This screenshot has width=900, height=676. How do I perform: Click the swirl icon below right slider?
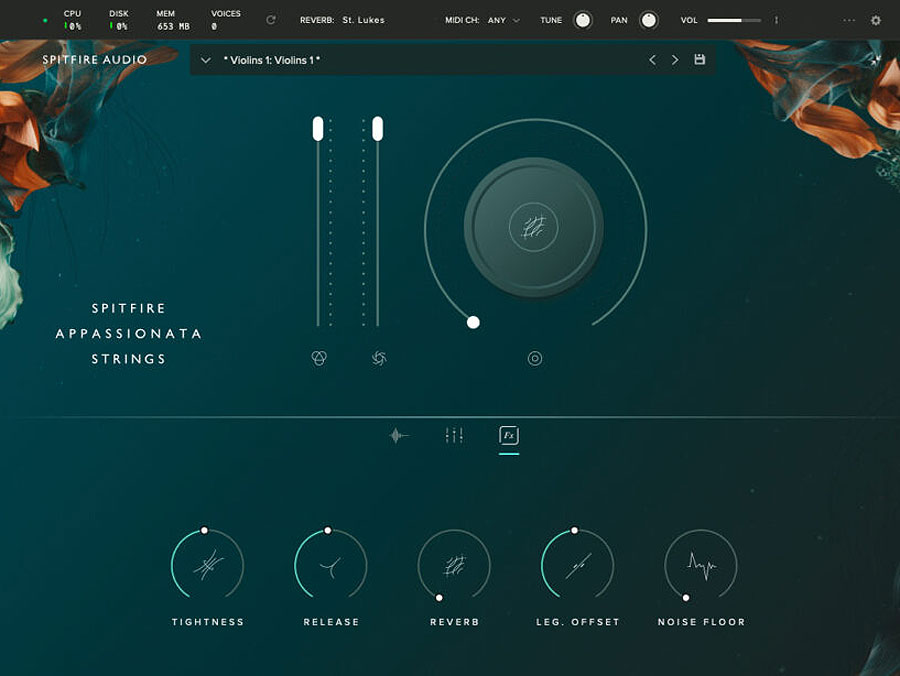pyautogui.click(x=379, y=358)
